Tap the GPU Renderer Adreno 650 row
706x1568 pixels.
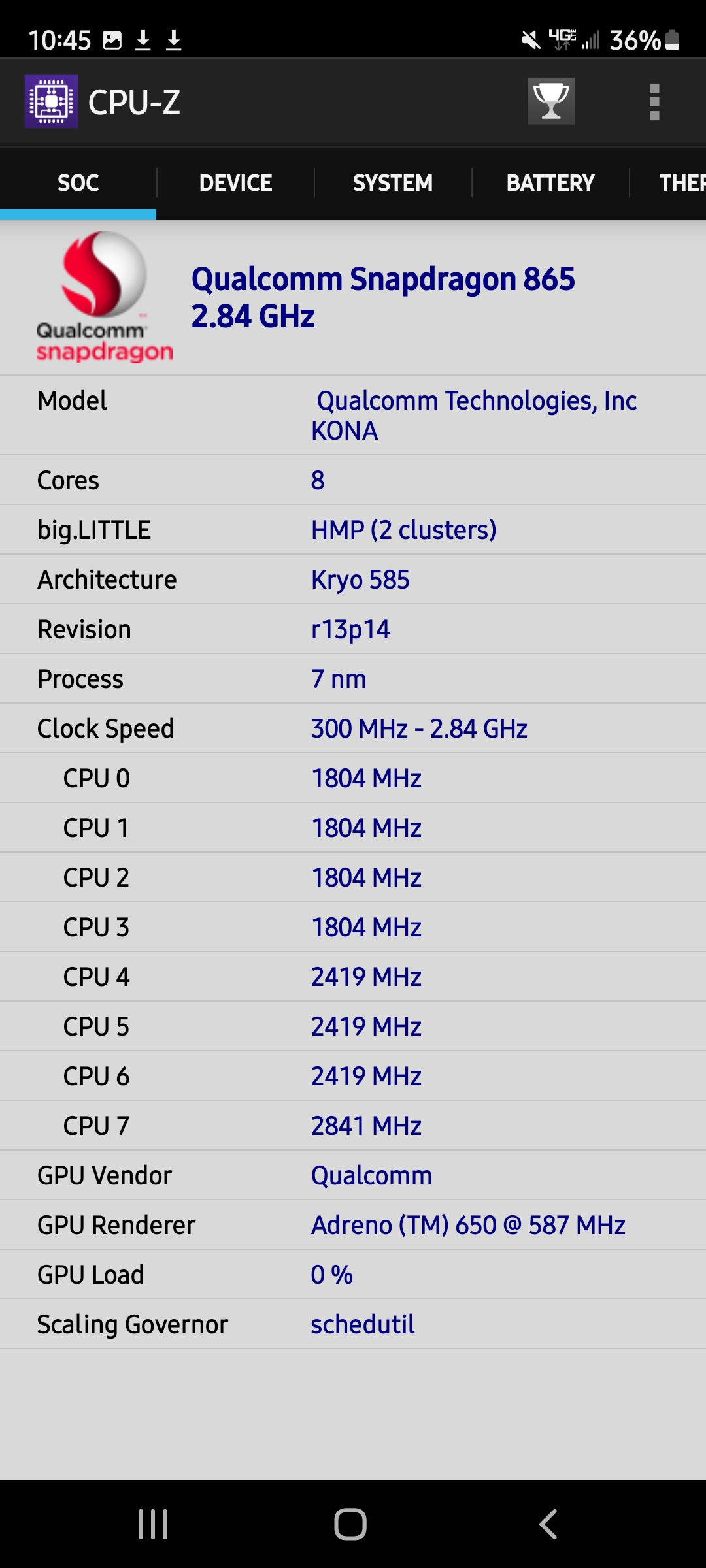[x=353, y=1225]
